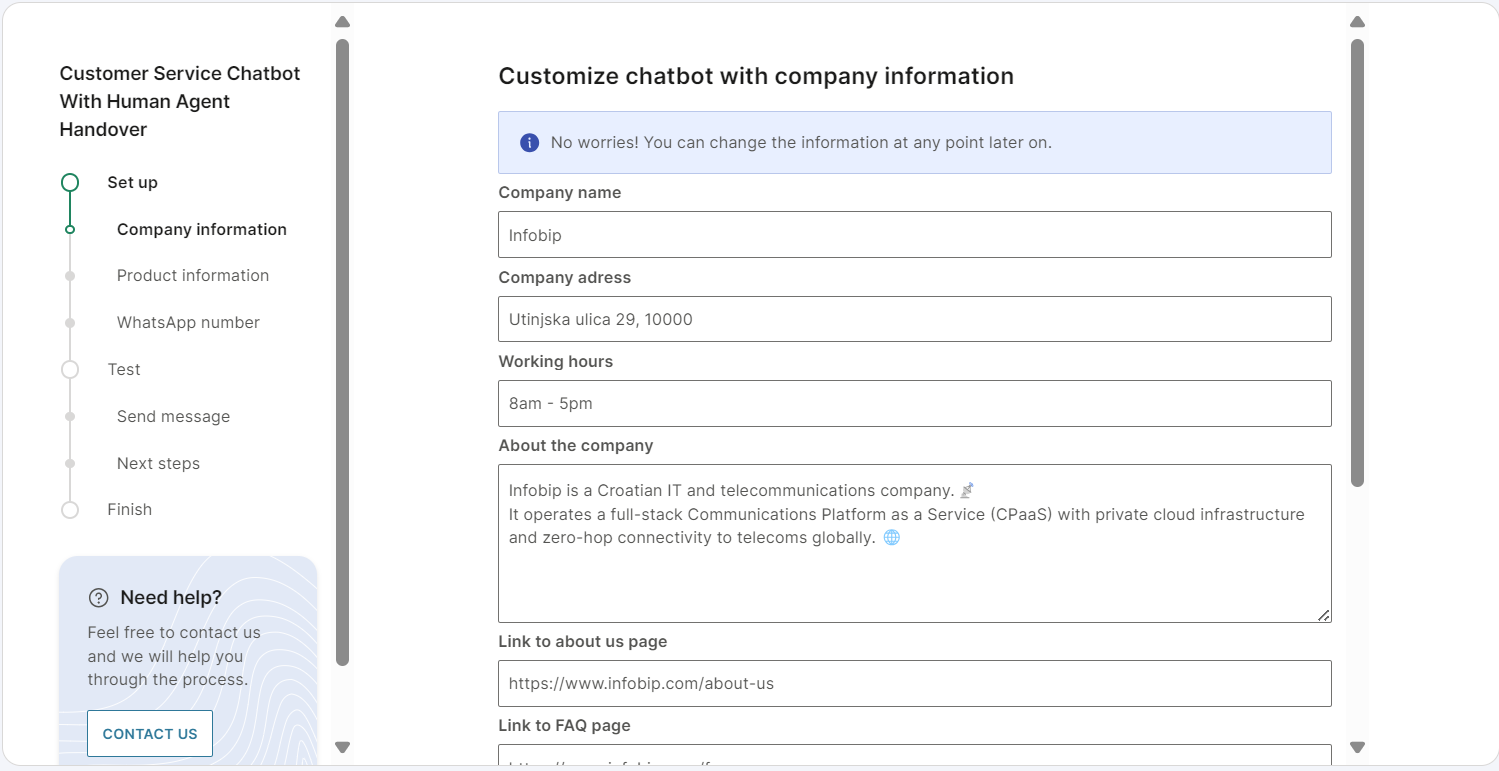The height and width of the screenshot is (771, 1499).
Task: Select Product information in the sidebar
Action: pos(193,275)
